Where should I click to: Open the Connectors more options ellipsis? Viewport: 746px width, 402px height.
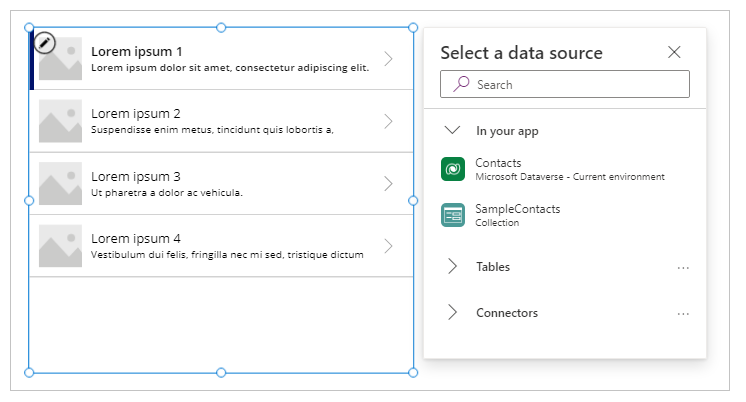(683, 314)
